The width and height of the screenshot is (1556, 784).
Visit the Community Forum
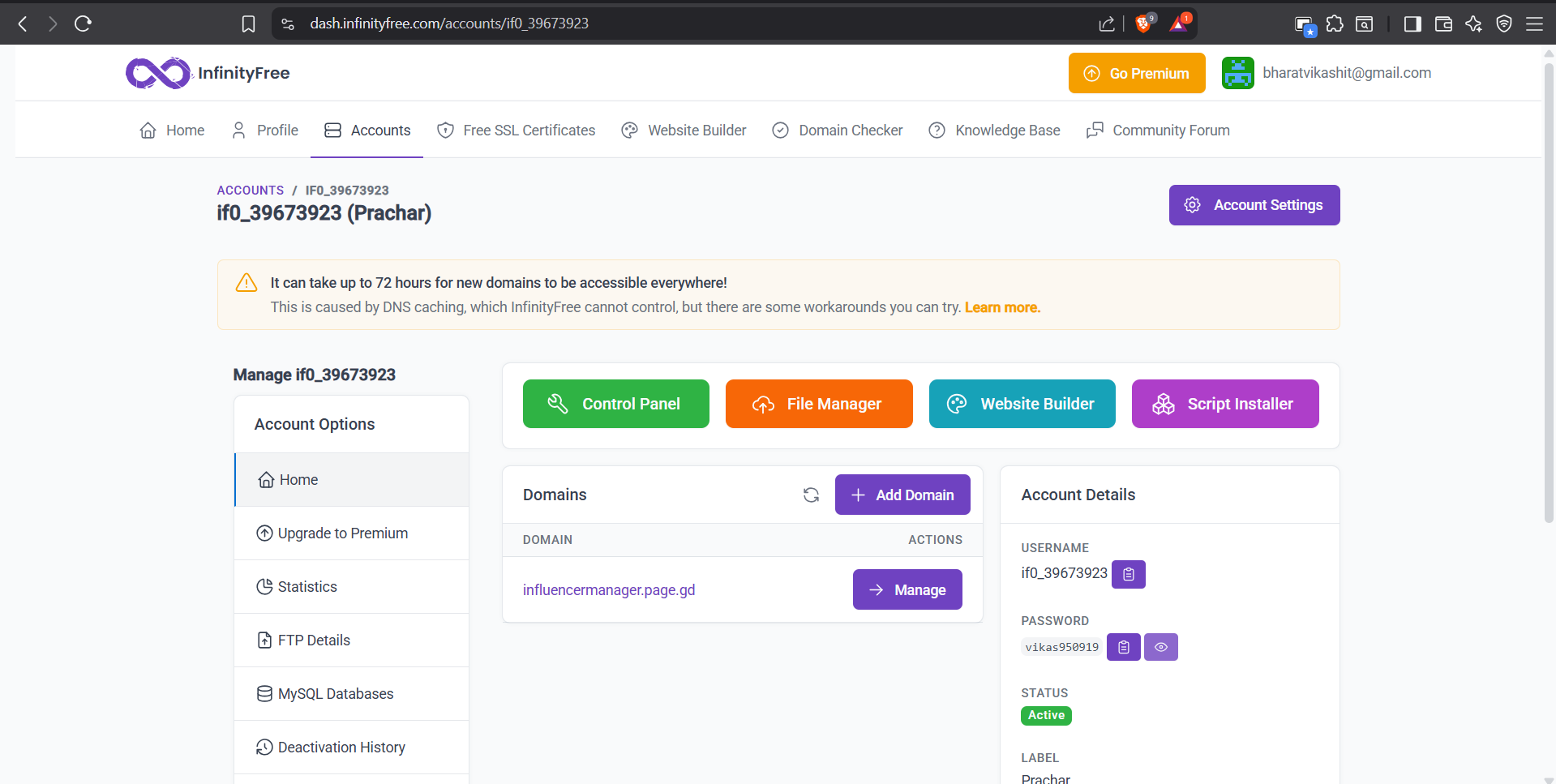pos(1158,131)
